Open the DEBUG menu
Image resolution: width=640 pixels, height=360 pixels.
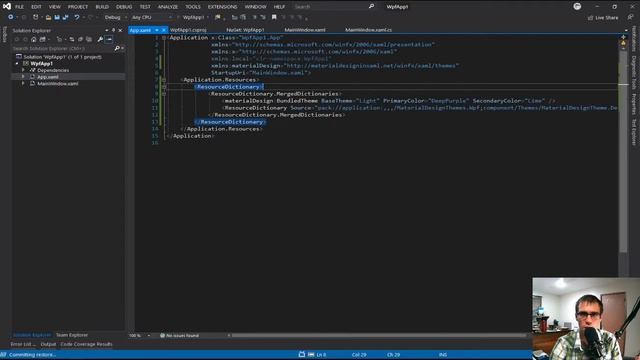click(124, 7)
